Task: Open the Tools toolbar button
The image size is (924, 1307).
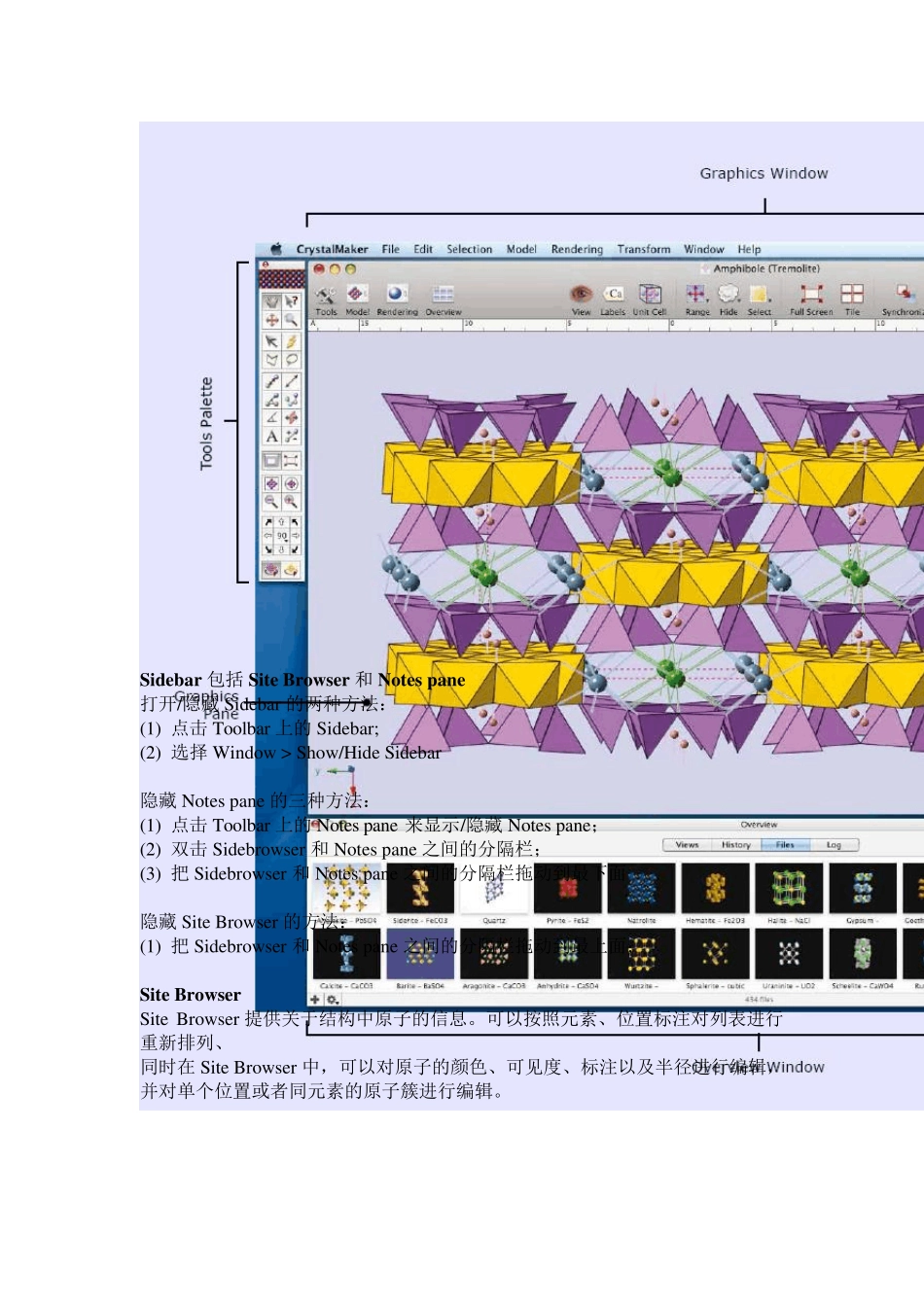Action: [326, 299]
